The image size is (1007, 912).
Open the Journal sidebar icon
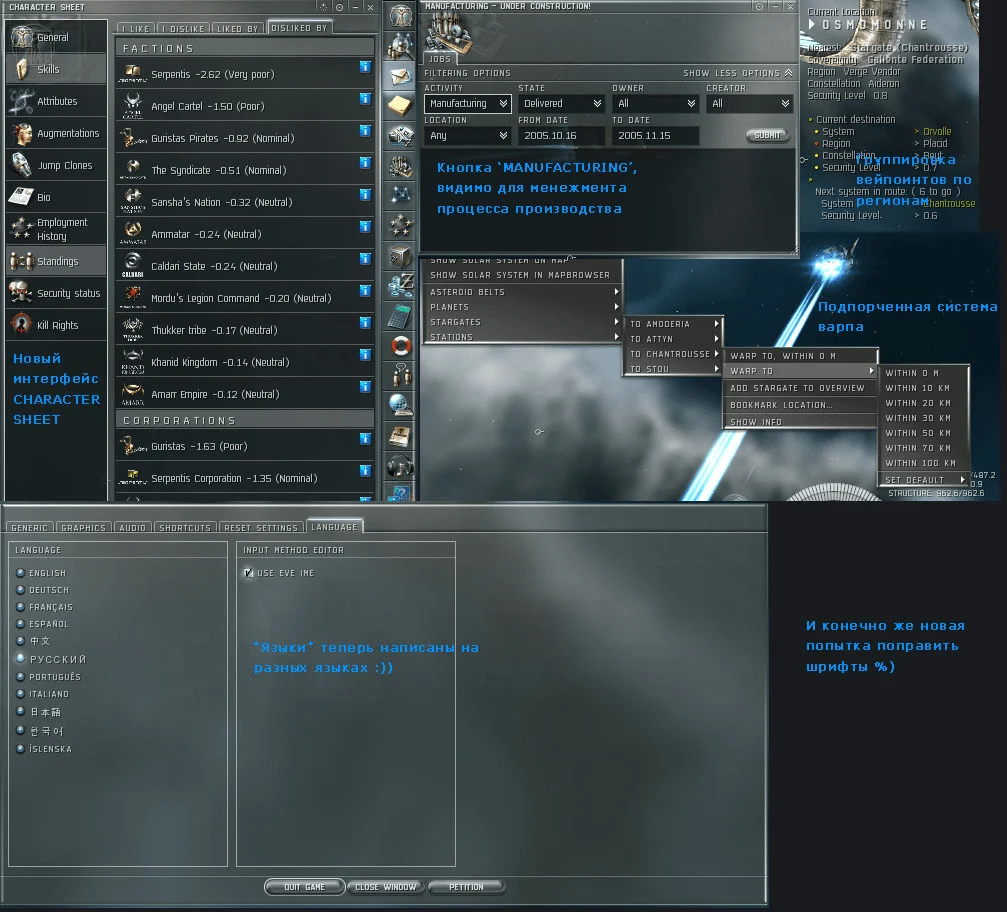point(401,436)
